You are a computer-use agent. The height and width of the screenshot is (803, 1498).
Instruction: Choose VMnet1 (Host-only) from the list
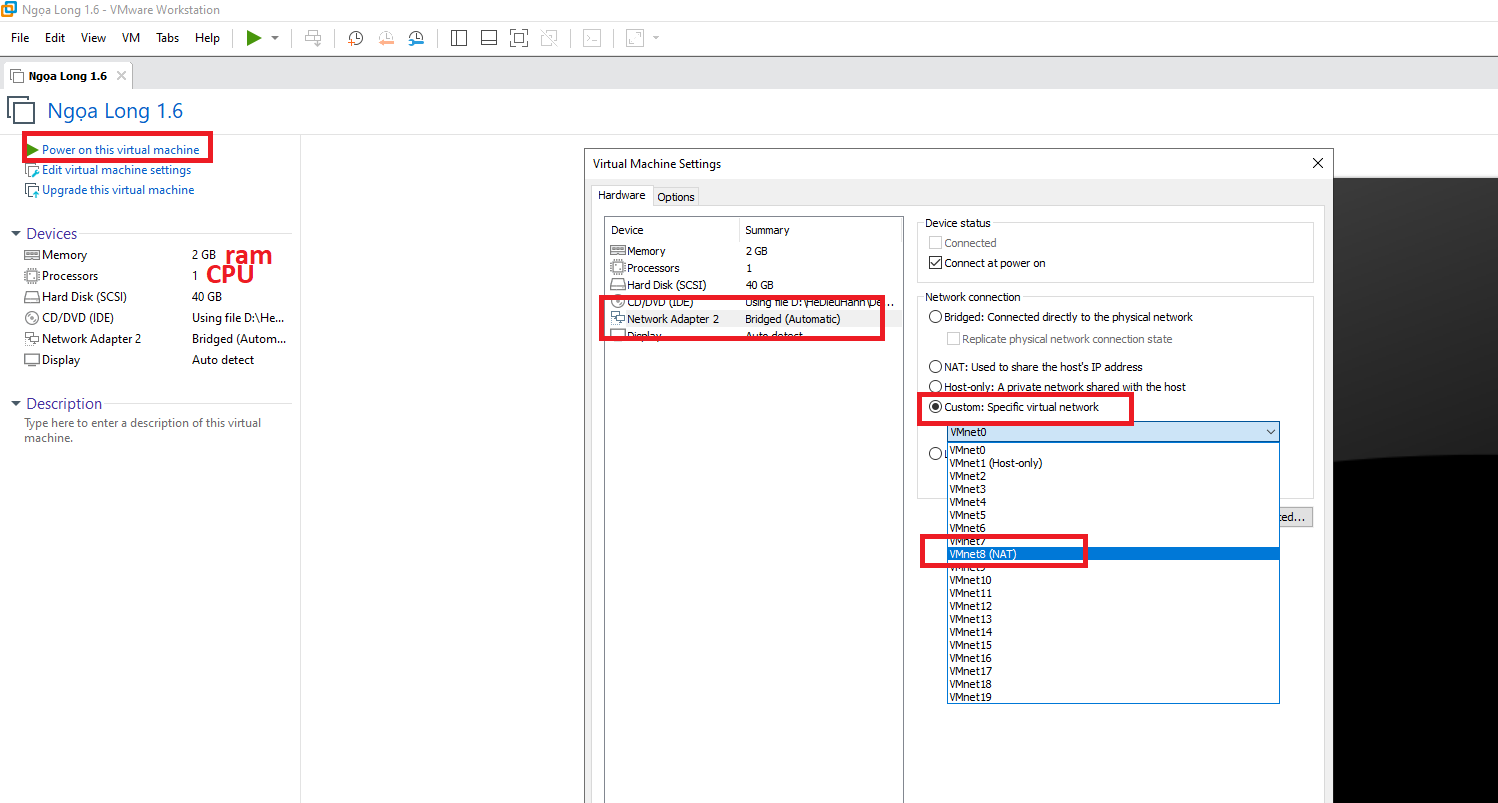click(1113, 463)
